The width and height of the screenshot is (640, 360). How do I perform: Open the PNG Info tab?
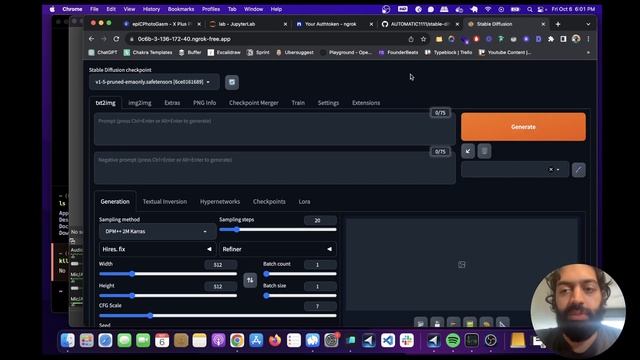pos(204,103)
